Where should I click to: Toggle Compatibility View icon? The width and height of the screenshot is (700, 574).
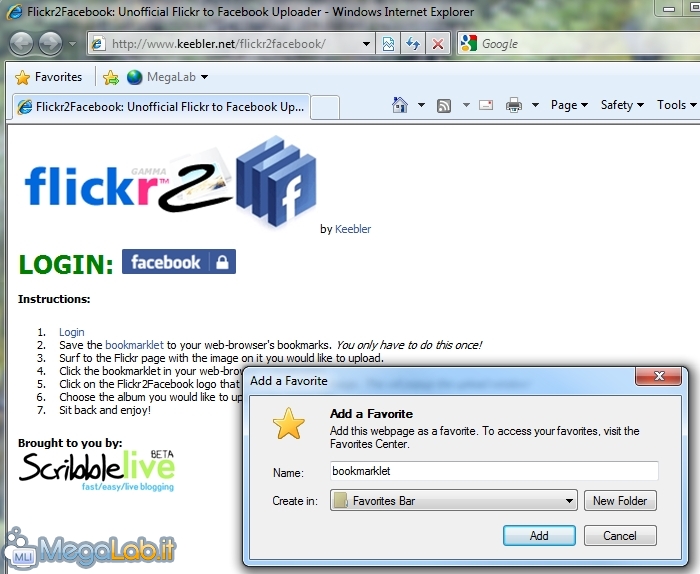click(388, 44)
